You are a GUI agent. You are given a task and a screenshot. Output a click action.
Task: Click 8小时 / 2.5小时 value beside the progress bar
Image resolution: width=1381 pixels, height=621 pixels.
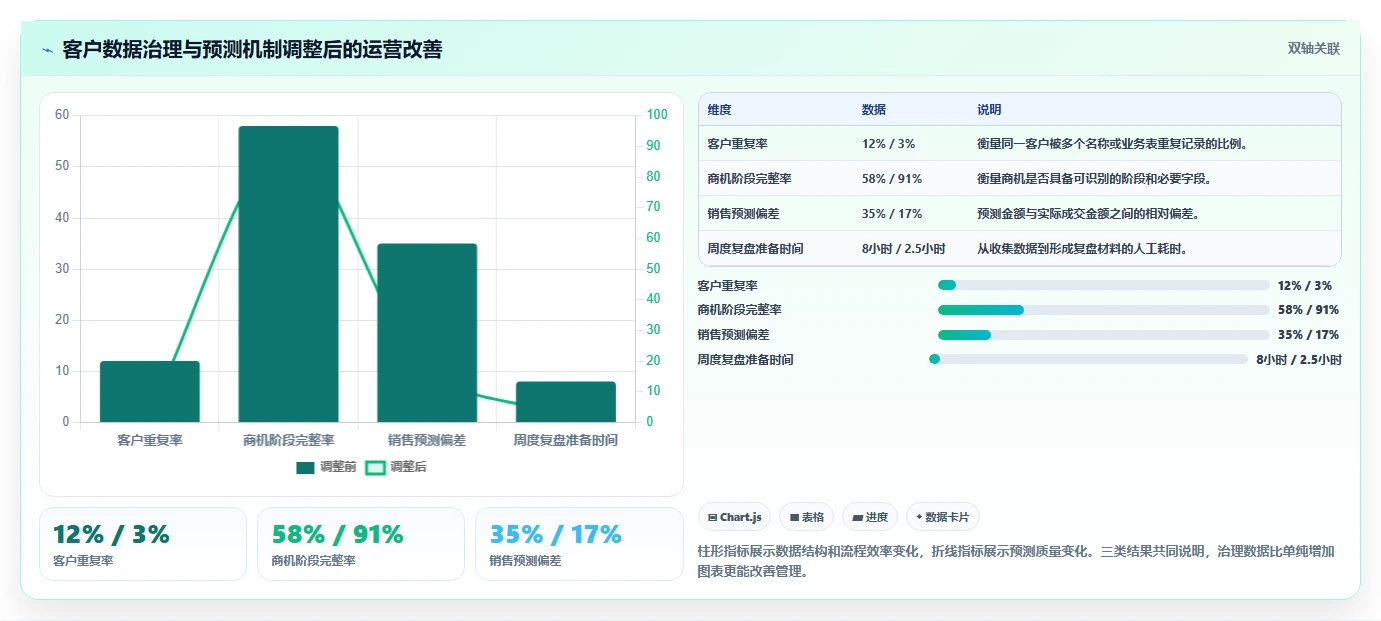coord(1299,360)
